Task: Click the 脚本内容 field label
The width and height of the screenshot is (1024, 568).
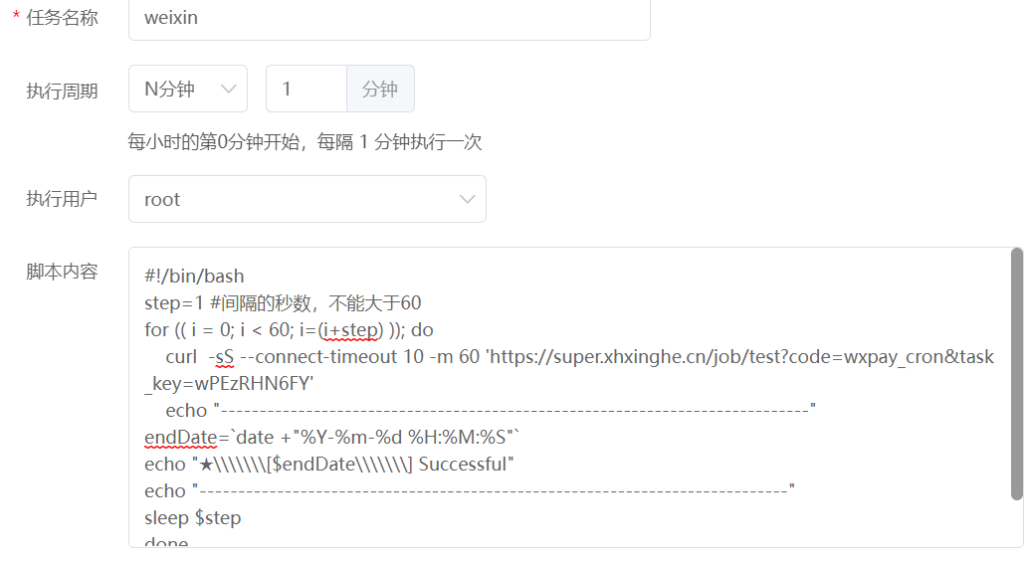Action: point(62,272)
